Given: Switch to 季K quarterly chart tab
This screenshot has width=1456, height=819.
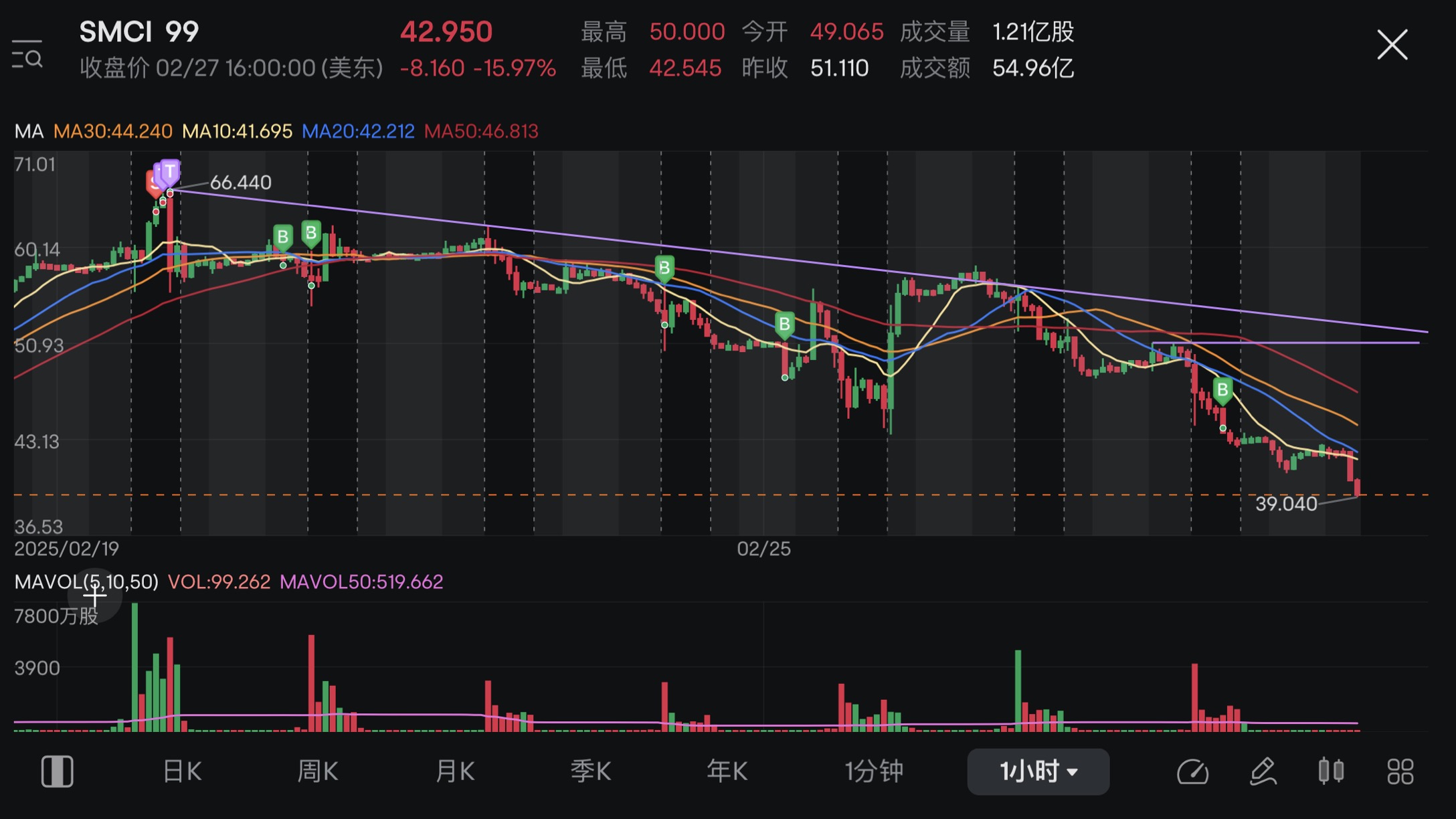Looking at the screenshot, I should coord(591,771).
